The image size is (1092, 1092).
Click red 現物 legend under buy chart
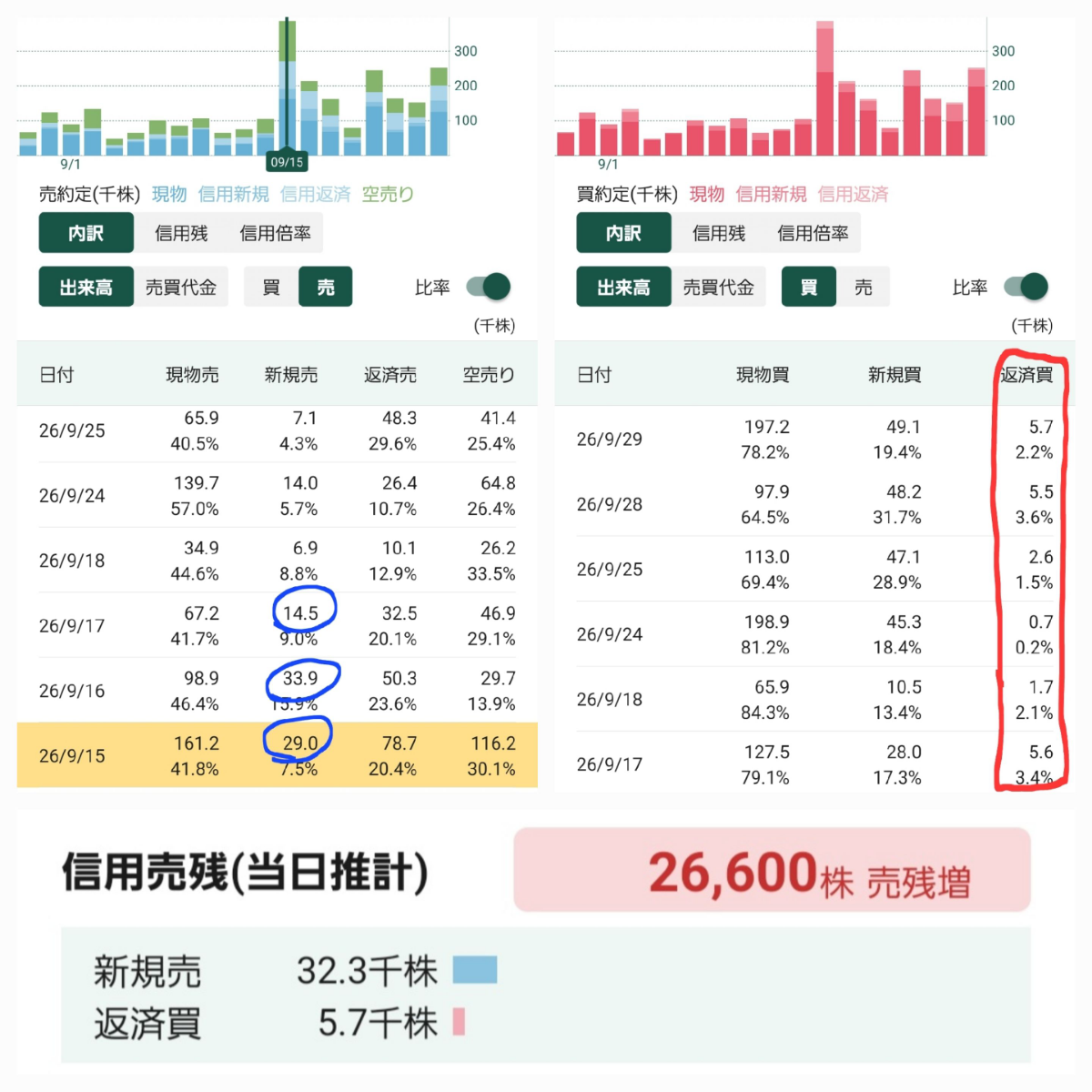click(x=707, y=194)
